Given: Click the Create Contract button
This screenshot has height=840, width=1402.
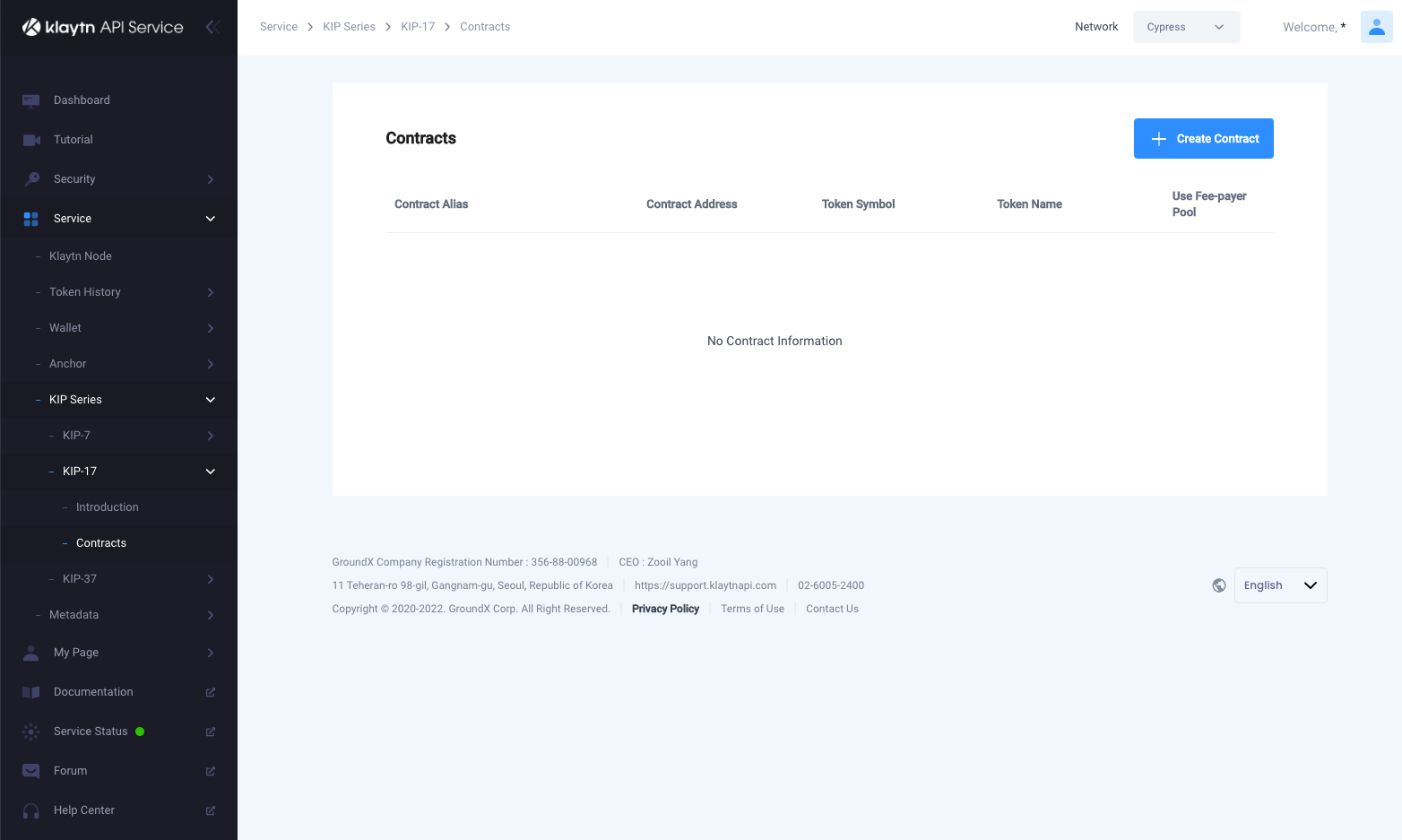Looking at the screenshot, I should [x=1203, y=139].
